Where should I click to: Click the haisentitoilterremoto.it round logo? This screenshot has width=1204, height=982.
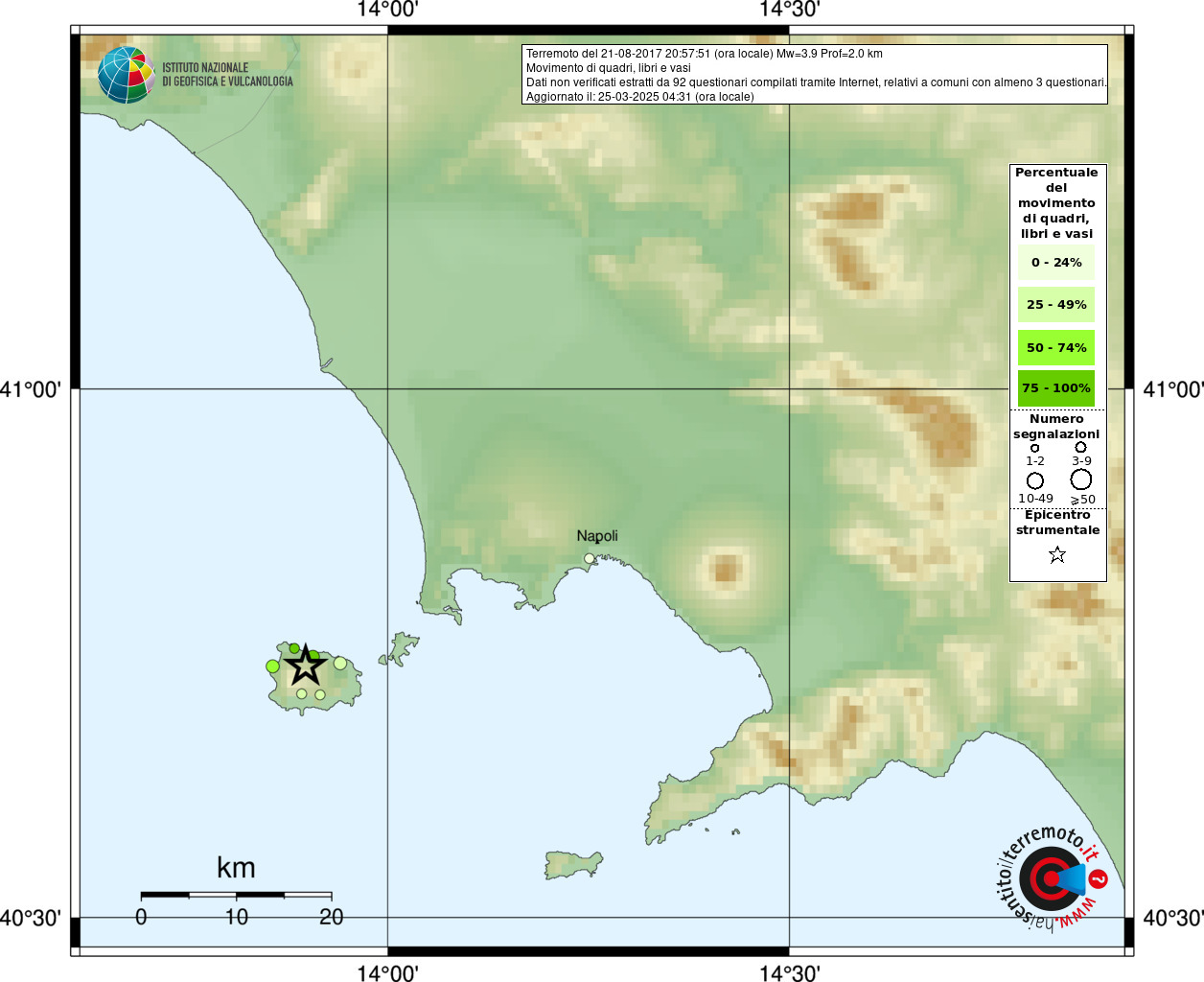coord(1052,878)
